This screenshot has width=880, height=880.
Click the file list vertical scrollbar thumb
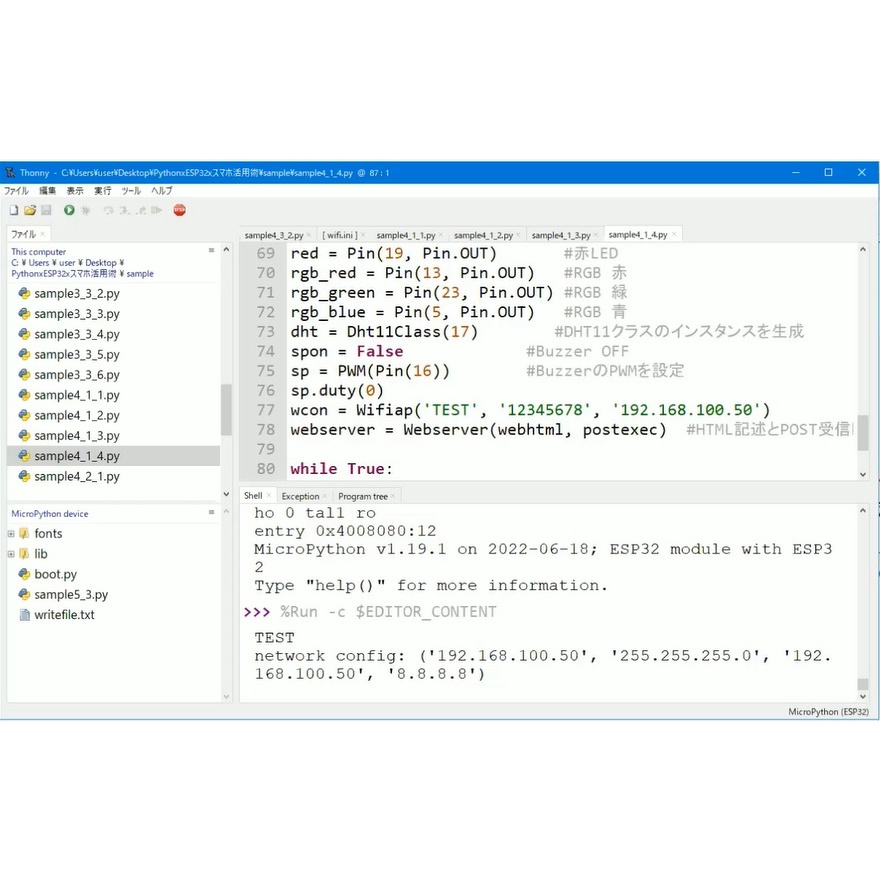[226, 410]
